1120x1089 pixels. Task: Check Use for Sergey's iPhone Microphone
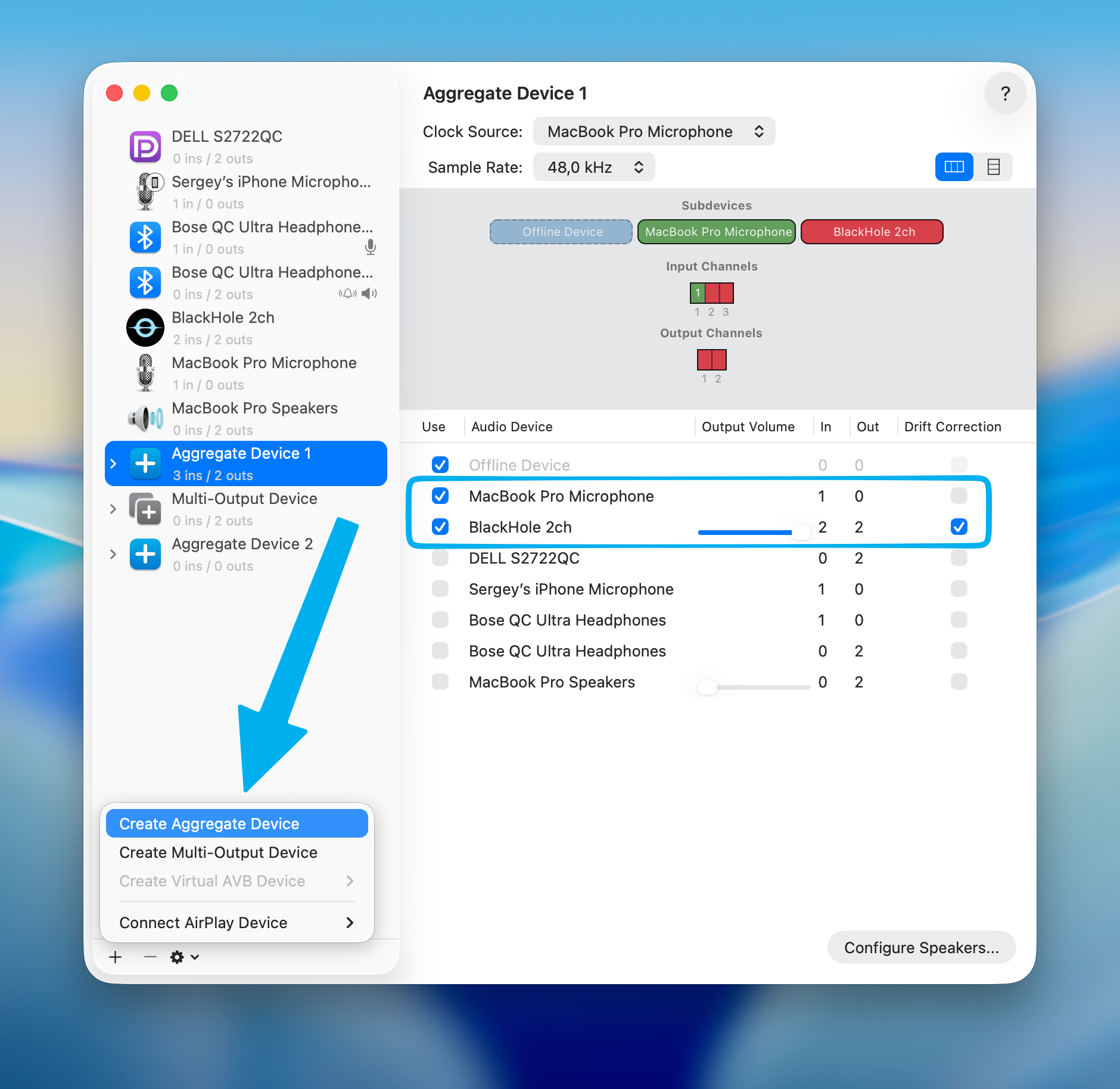[440, 589]
